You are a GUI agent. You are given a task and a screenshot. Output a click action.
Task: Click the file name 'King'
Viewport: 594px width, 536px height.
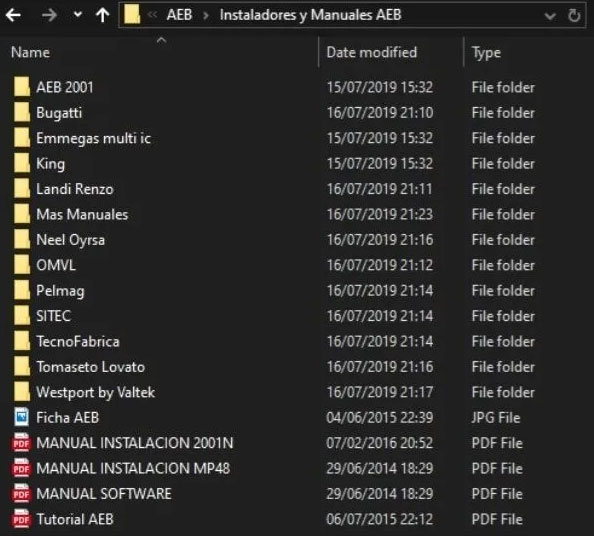(x=51, y=164)
